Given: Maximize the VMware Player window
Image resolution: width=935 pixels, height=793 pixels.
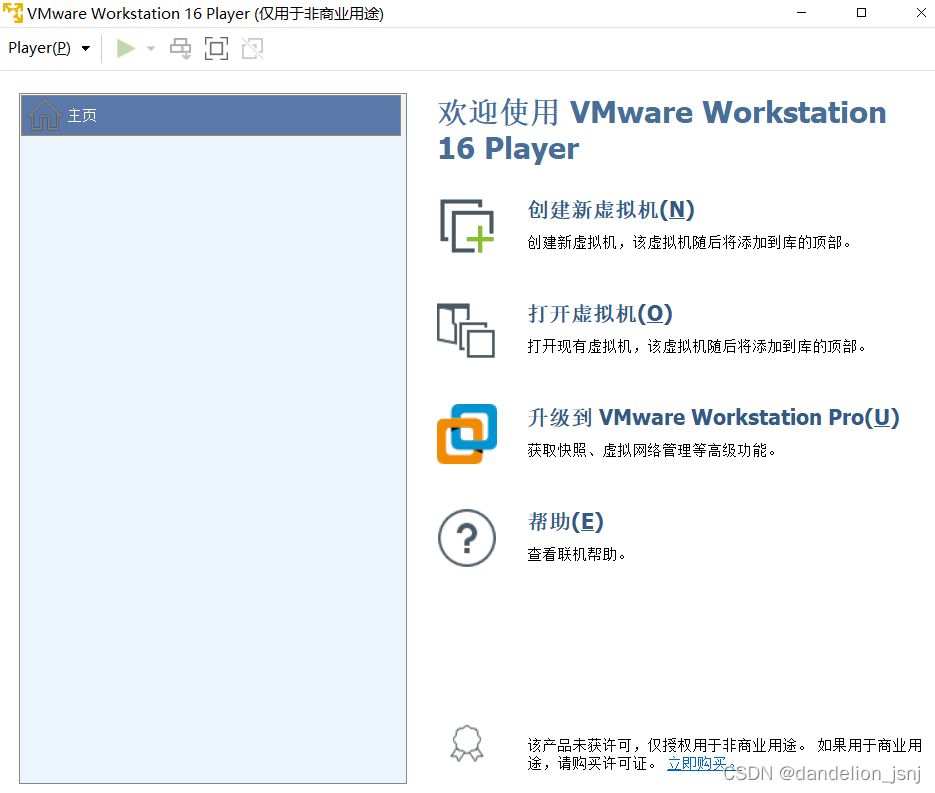Looking at the screenshot, I should (861, 13).
